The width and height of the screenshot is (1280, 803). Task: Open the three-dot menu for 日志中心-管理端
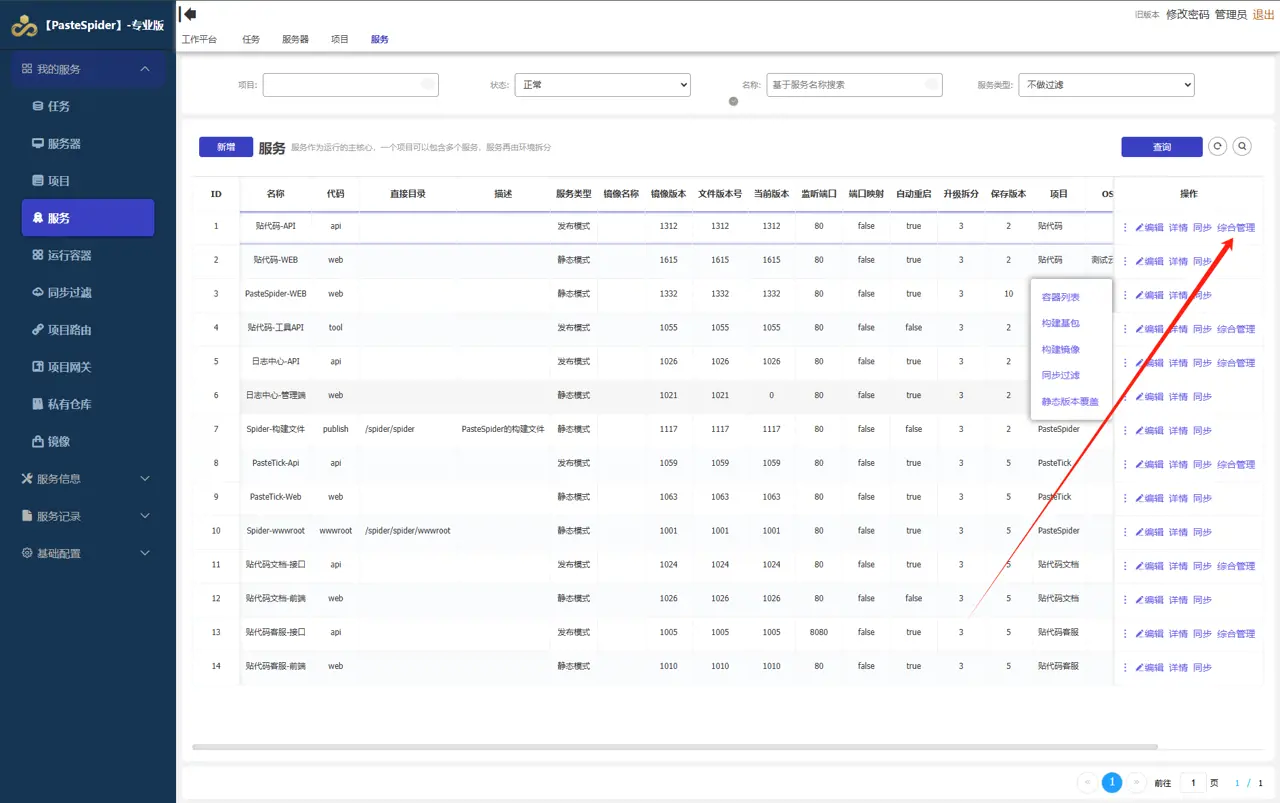tap(1125, 397)
